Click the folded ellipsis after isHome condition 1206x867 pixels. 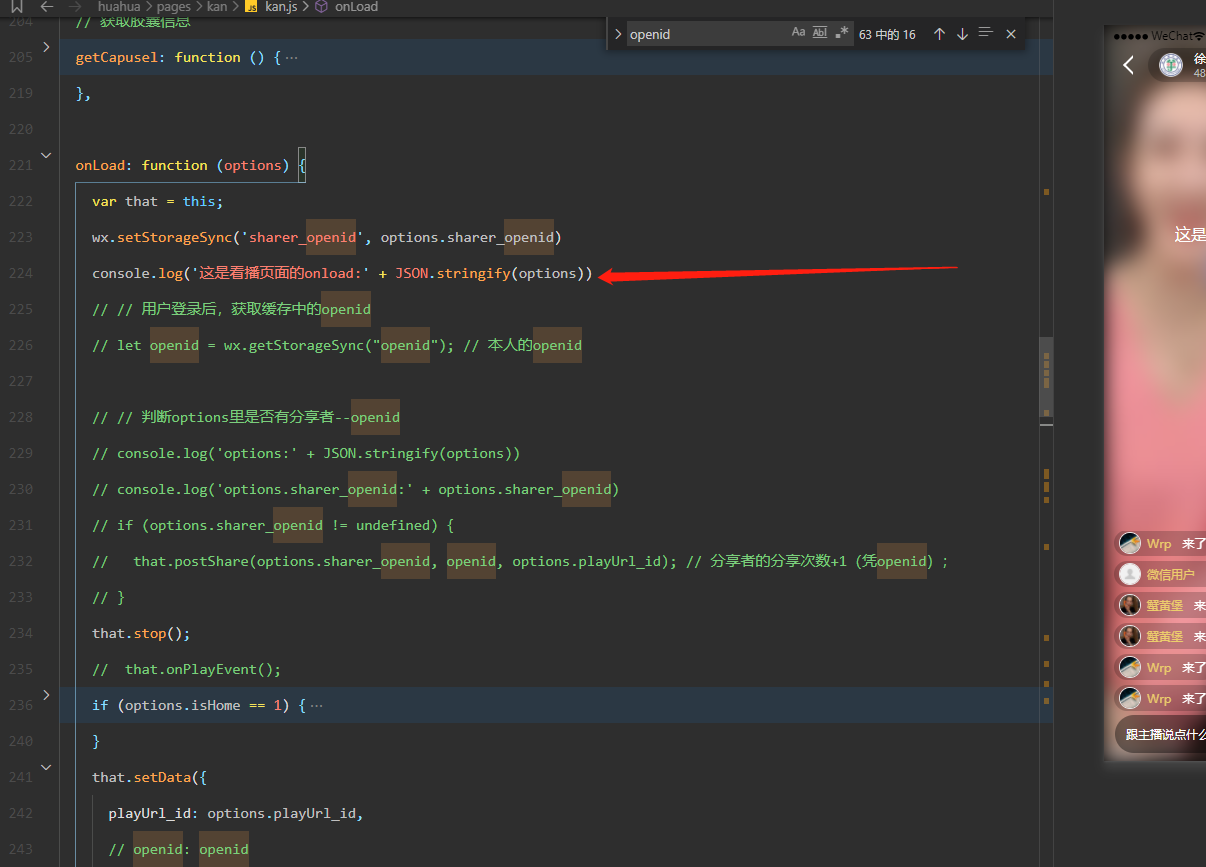point(316,705)
